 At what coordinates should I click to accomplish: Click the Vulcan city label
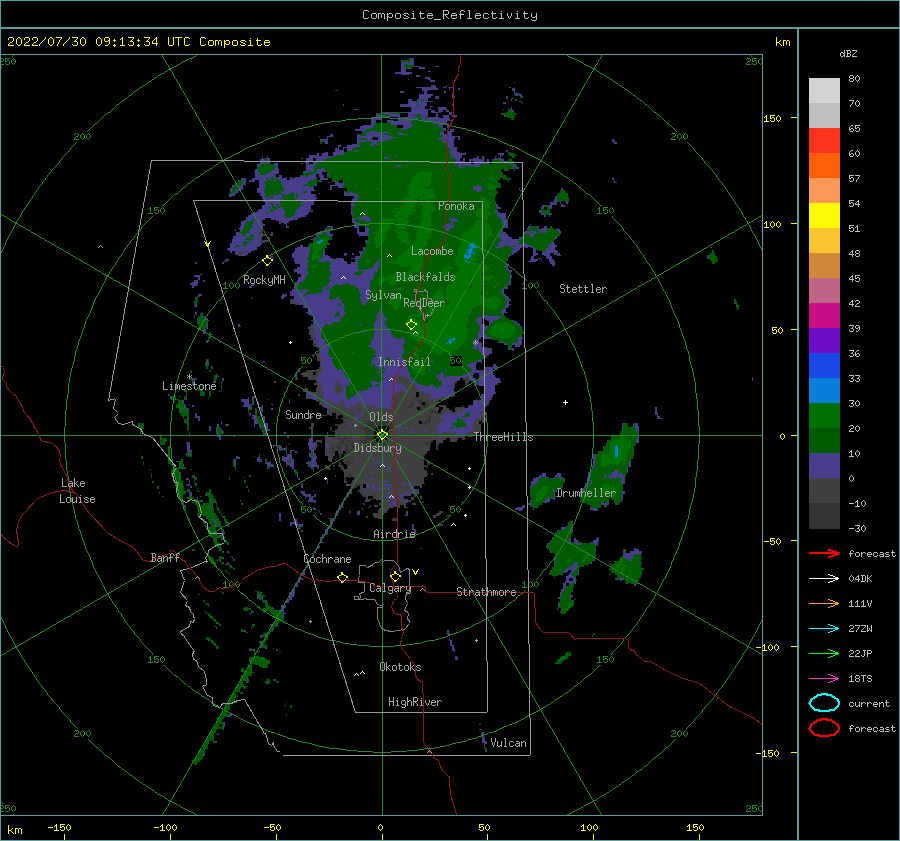click(508, 743)
